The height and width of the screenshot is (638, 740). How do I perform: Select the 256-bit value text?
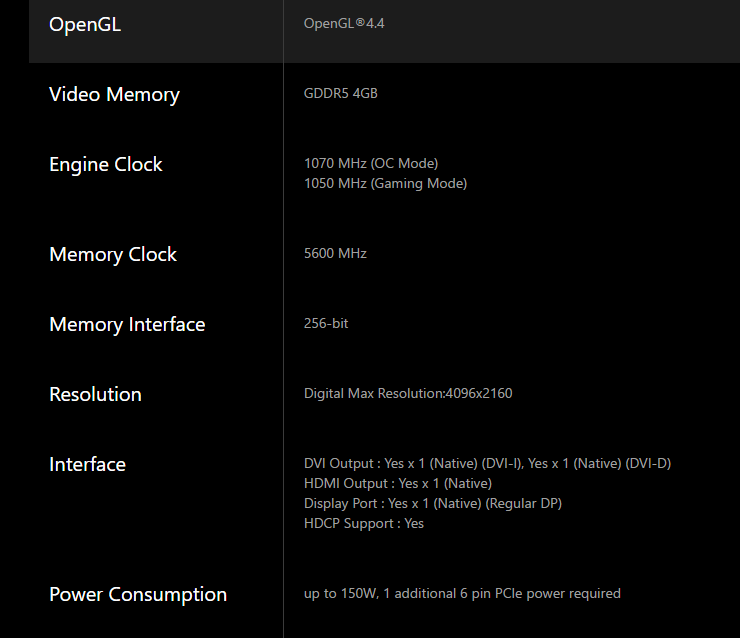click(326, 323)
